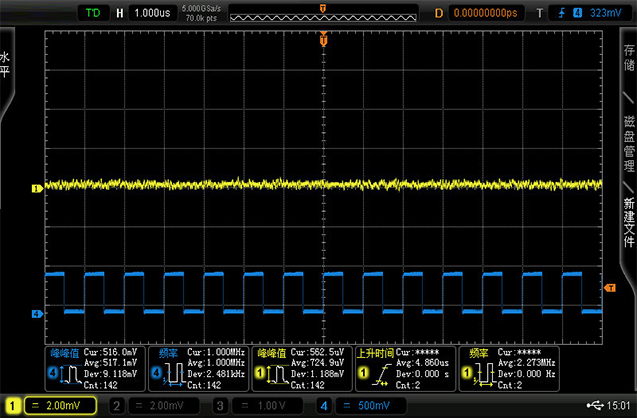The height and width of the screenshot is (418, 637).
Task: Click the USB connection status icon
Action: pyautogui.click(x=595, y=405)
